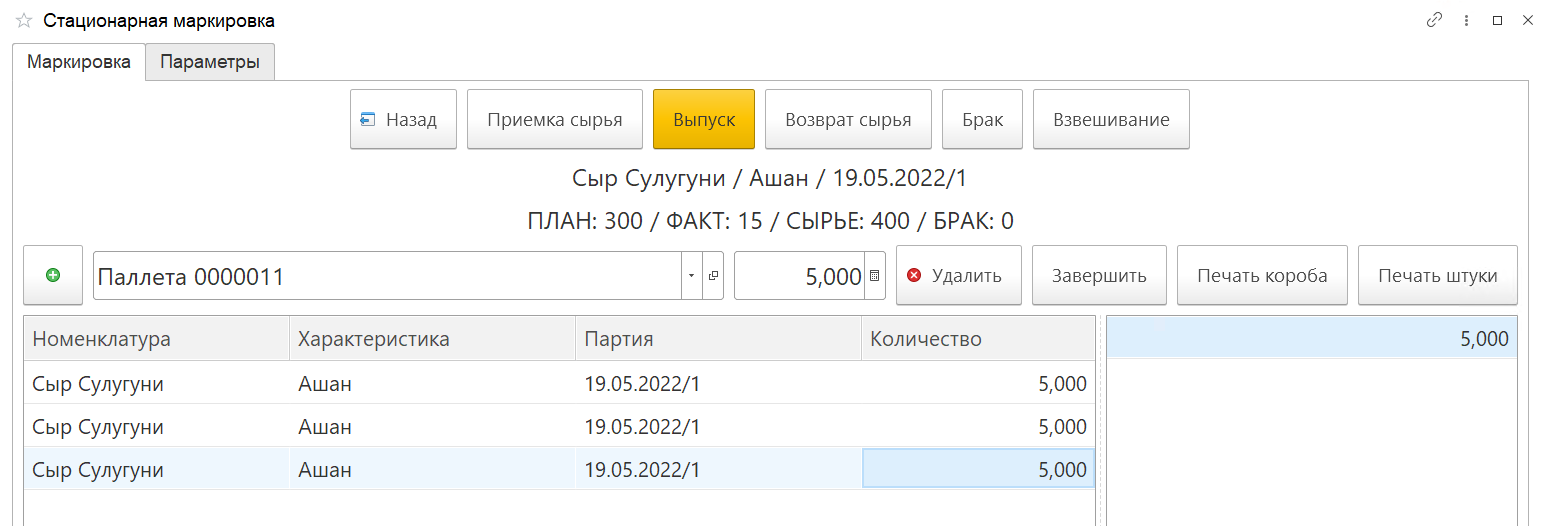Click the favorites star icon
The height and width of the screenshot is (526, 1545).
point(24,20)
